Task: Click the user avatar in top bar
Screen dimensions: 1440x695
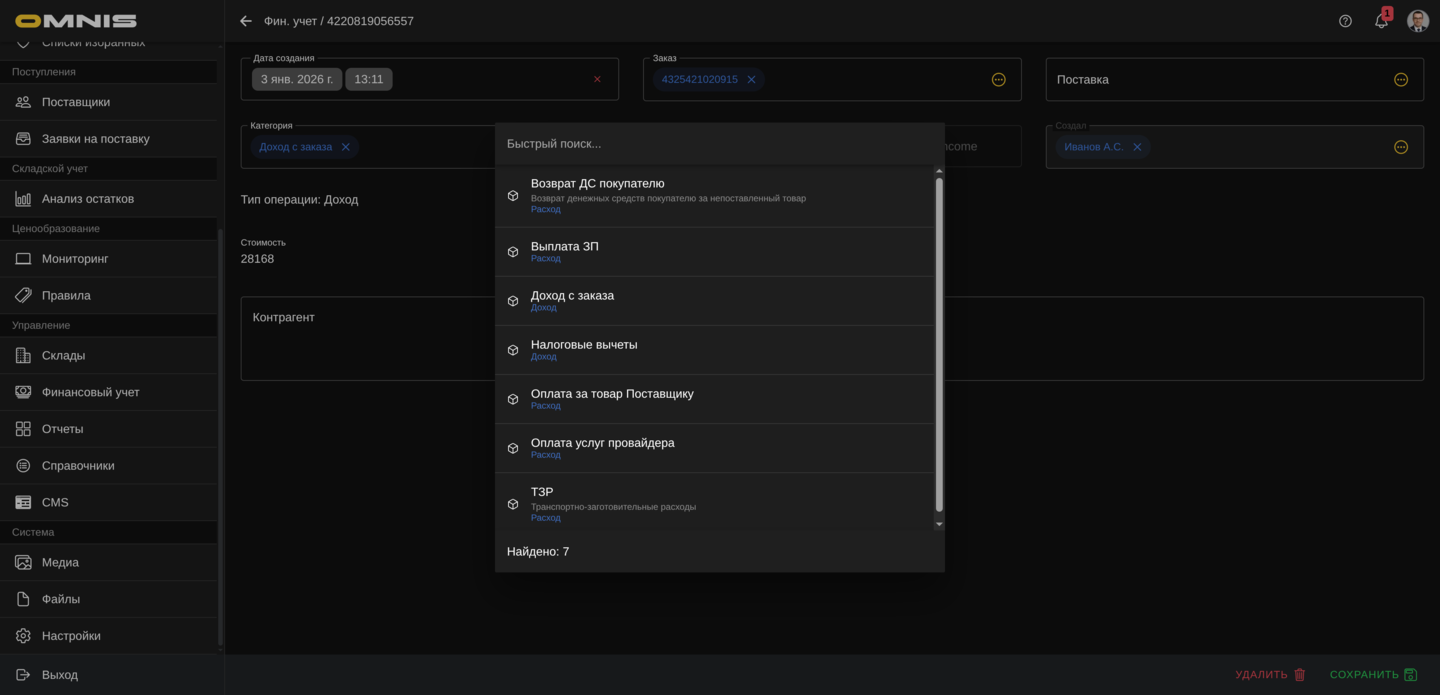Action: (x=1417, y=21)
